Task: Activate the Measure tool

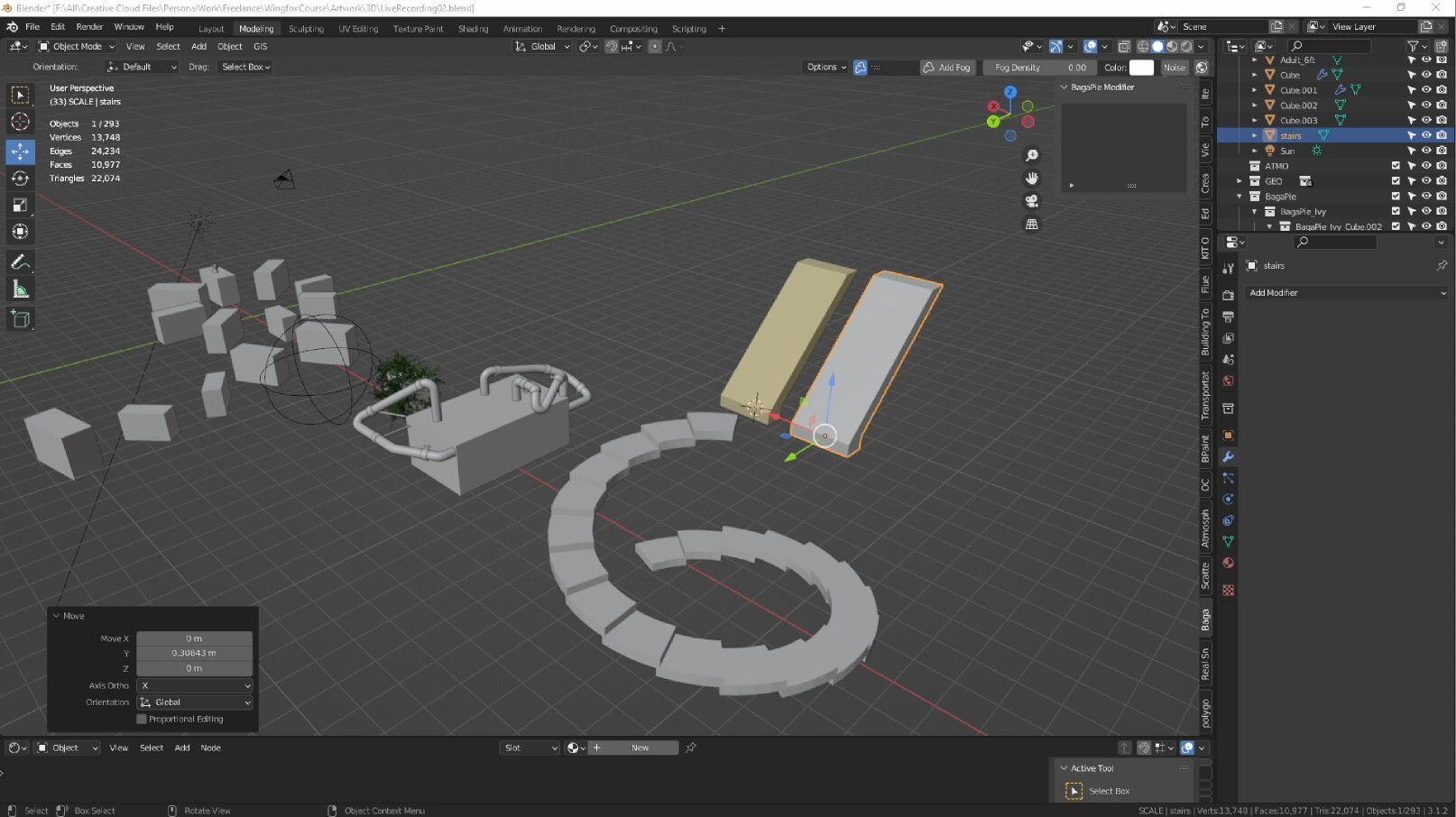Action: tap(20, 289)
